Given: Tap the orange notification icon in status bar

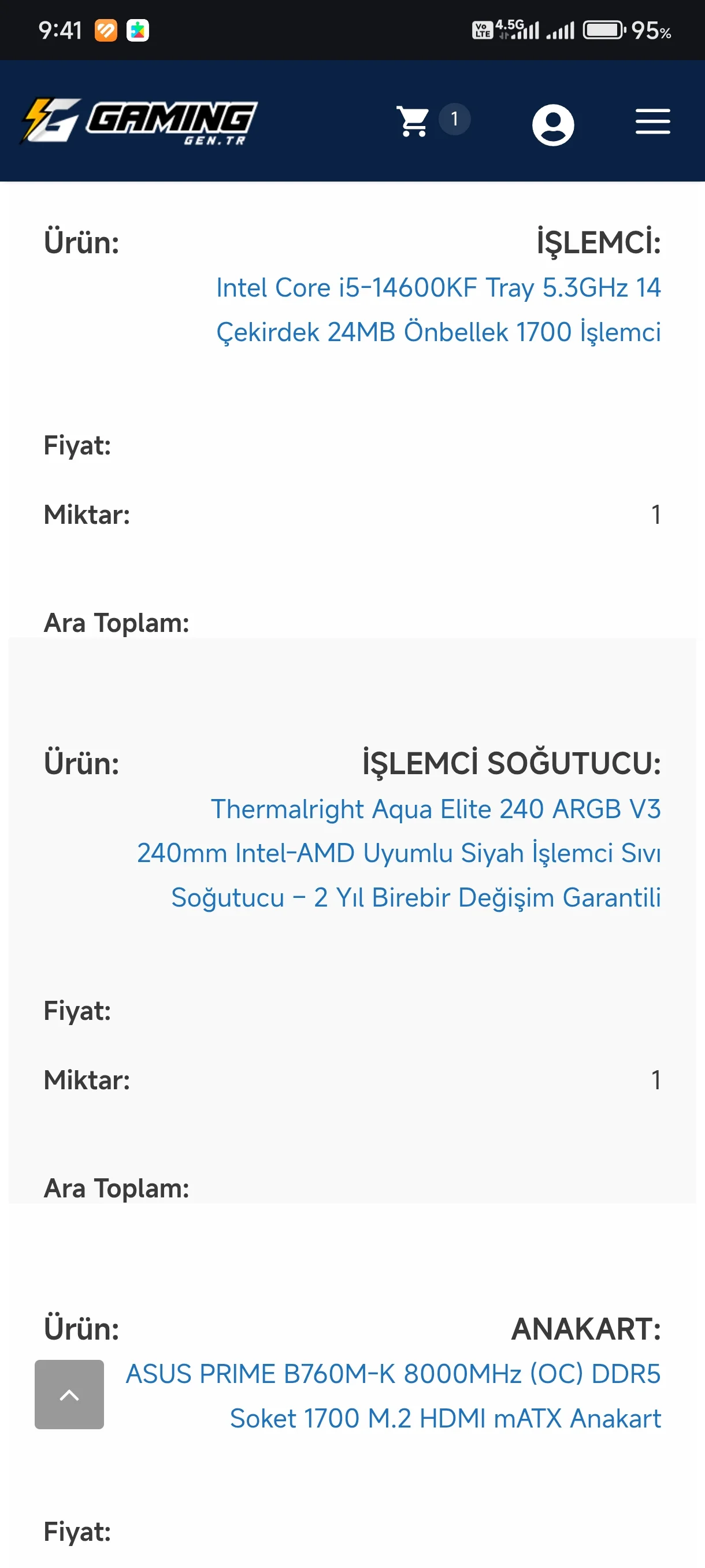Looking at the screenshot, I should tap(106, 31).
